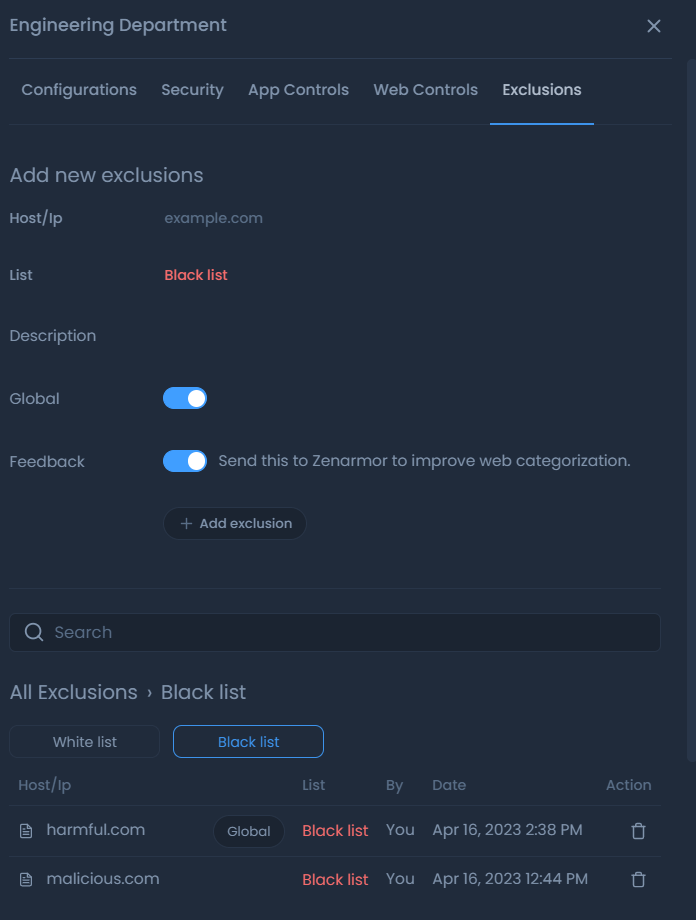696x920 pixels.
Task: Show the White list exclusions
Action: 85,742
